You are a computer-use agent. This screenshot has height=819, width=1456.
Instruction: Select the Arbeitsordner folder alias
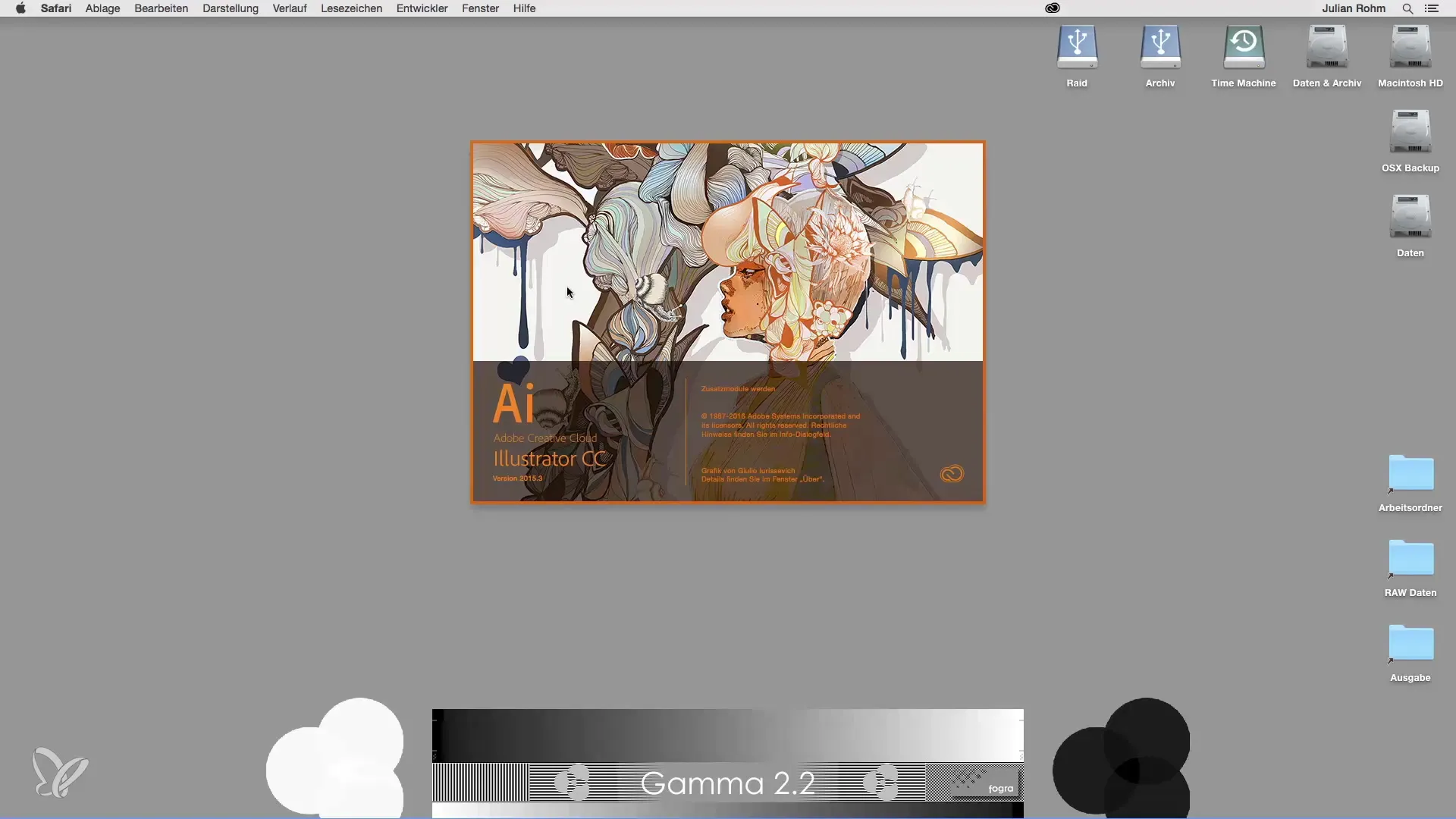click(1410, 474)
